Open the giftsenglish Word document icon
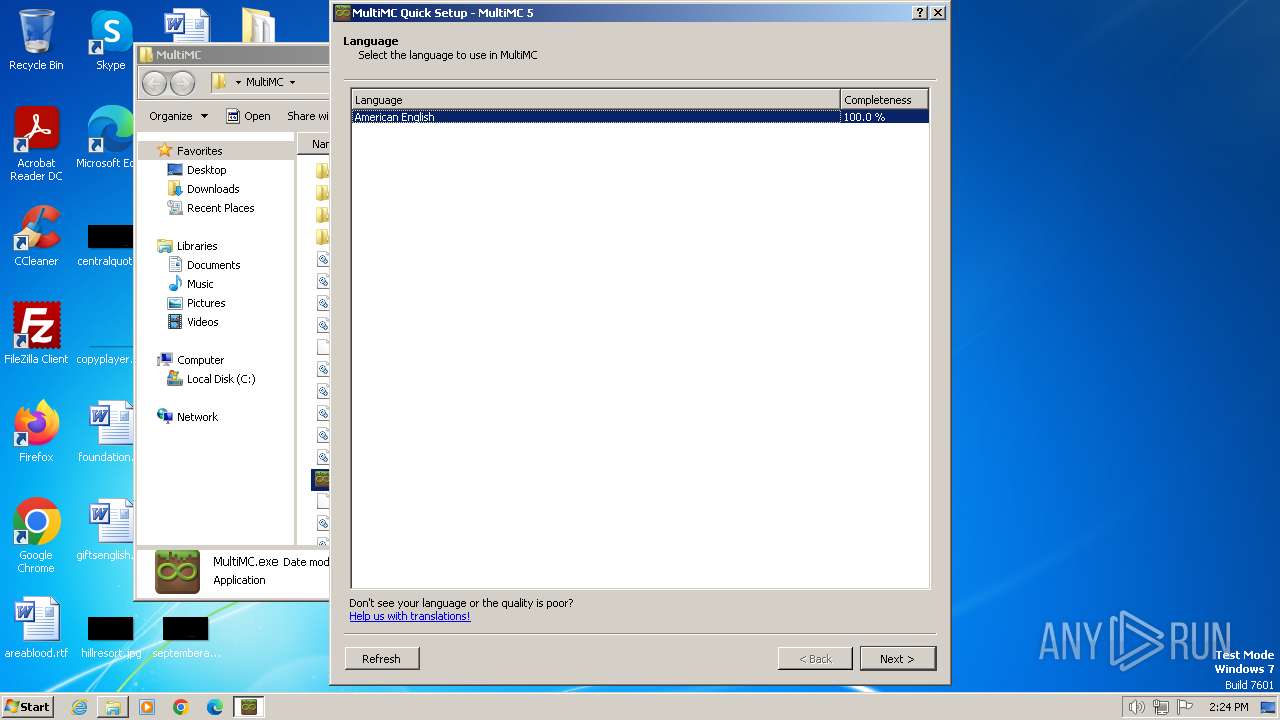The width and height of the screenshot is (1280, 720). (108, 529)
